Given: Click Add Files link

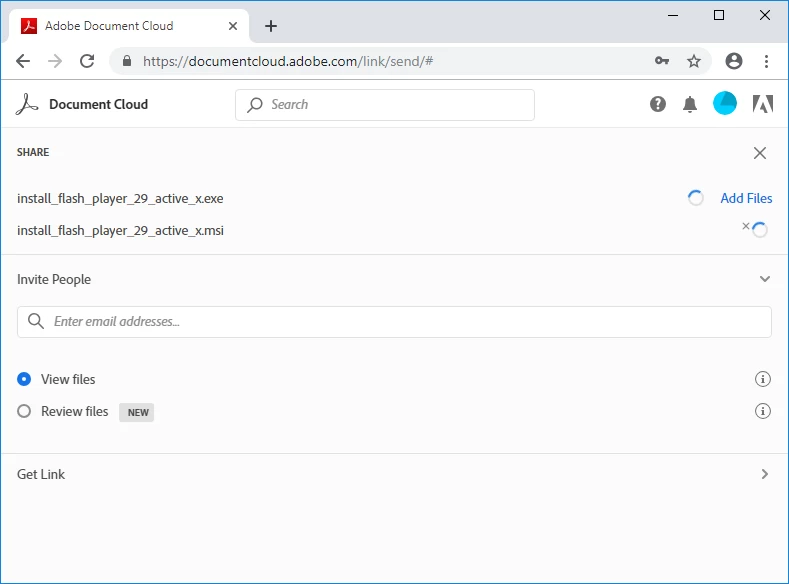Looking at the screenshot, I should 746,198.
